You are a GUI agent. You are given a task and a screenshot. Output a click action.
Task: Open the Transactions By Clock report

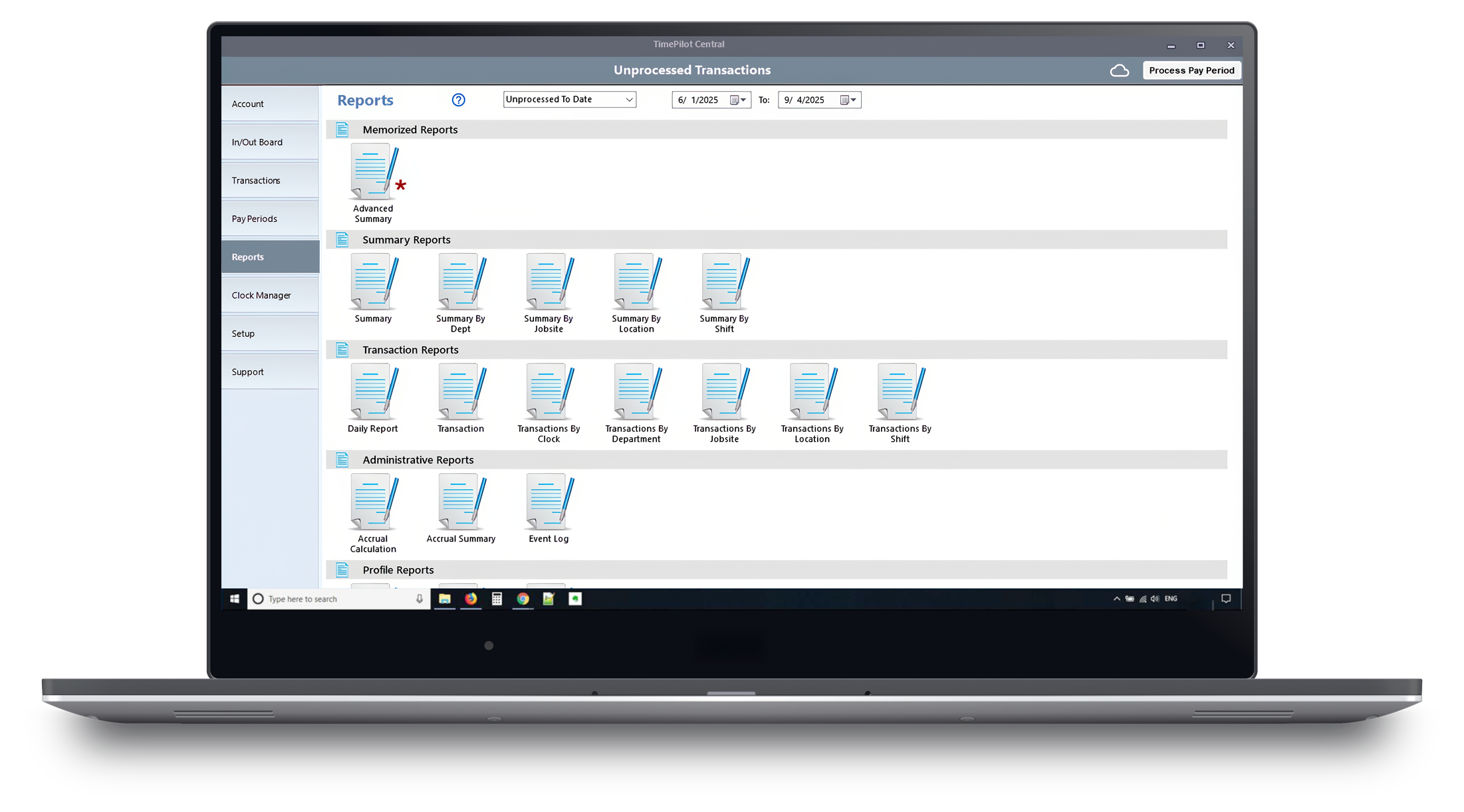[548, 393]
